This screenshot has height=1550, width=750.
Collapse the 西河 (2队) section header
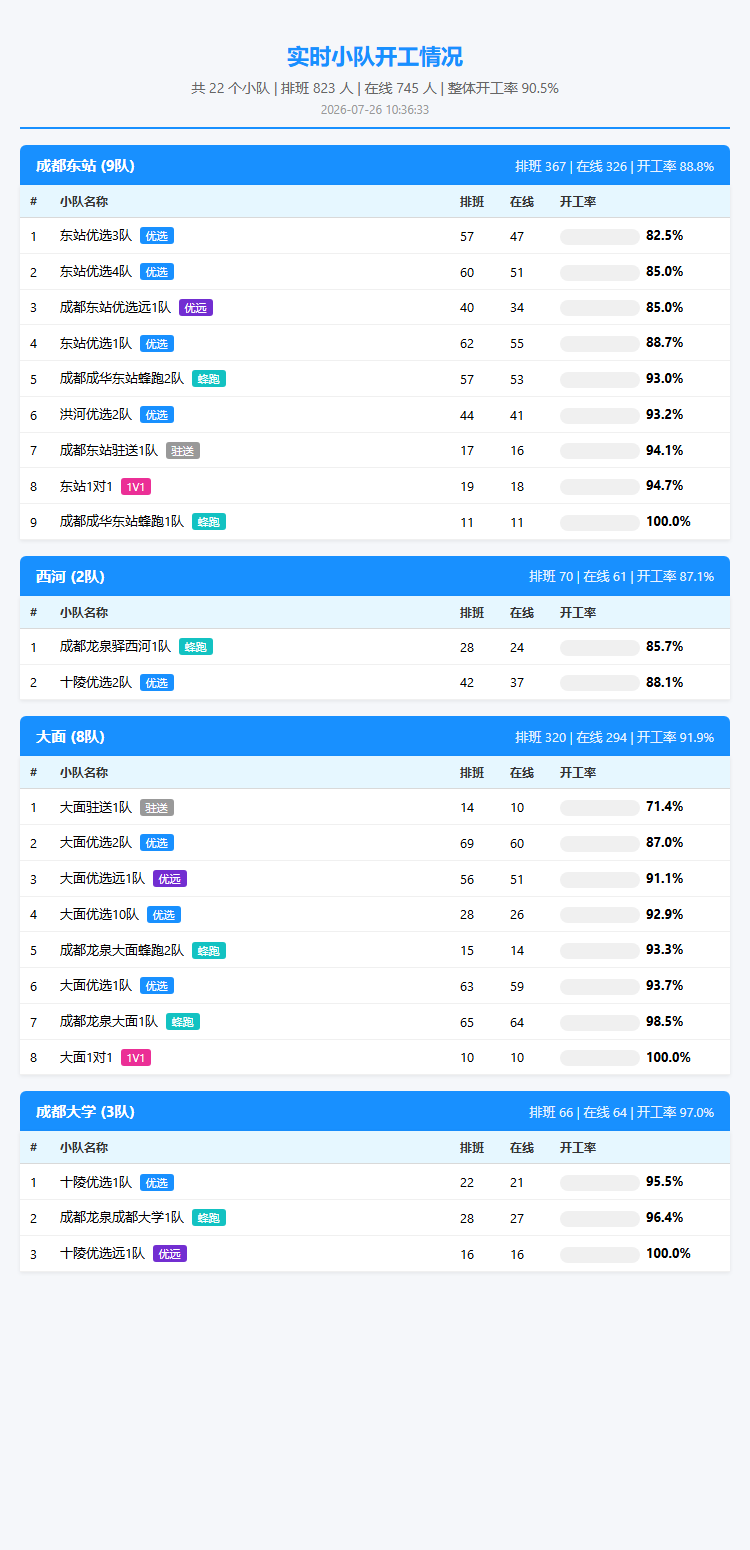[x=375, y=577]
